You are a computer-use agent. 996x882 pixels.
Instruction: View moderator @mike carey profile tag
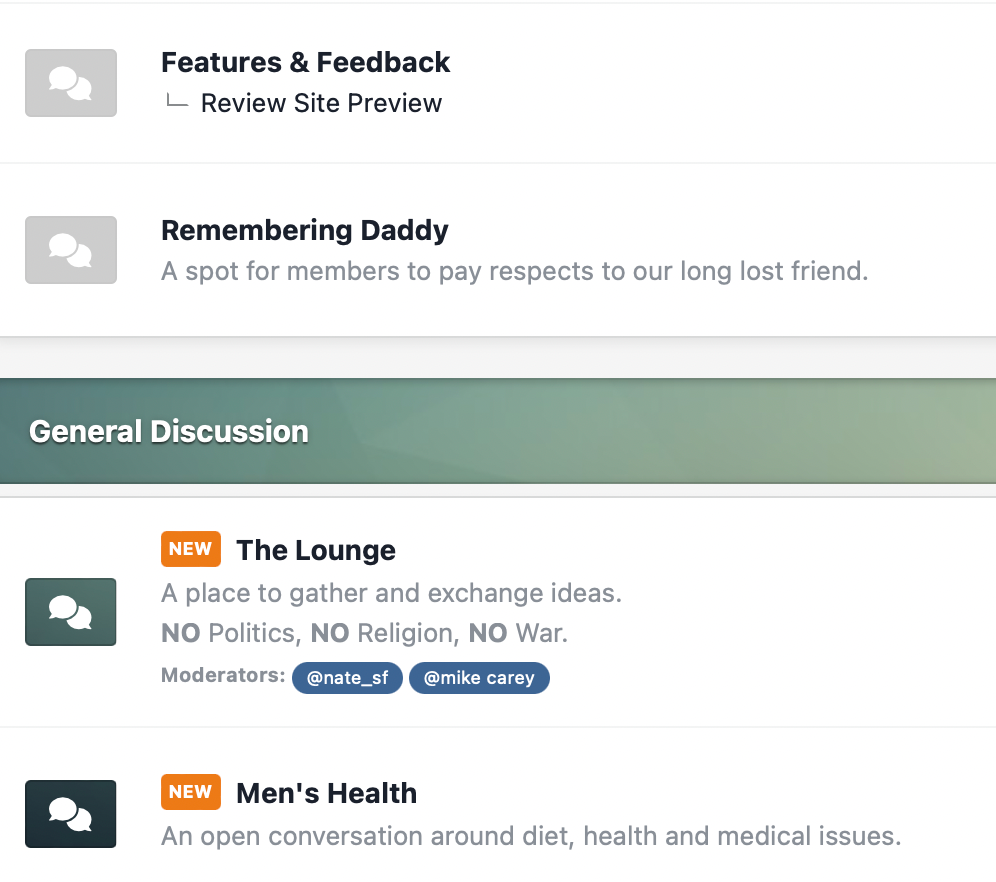(x=479, y=678)
